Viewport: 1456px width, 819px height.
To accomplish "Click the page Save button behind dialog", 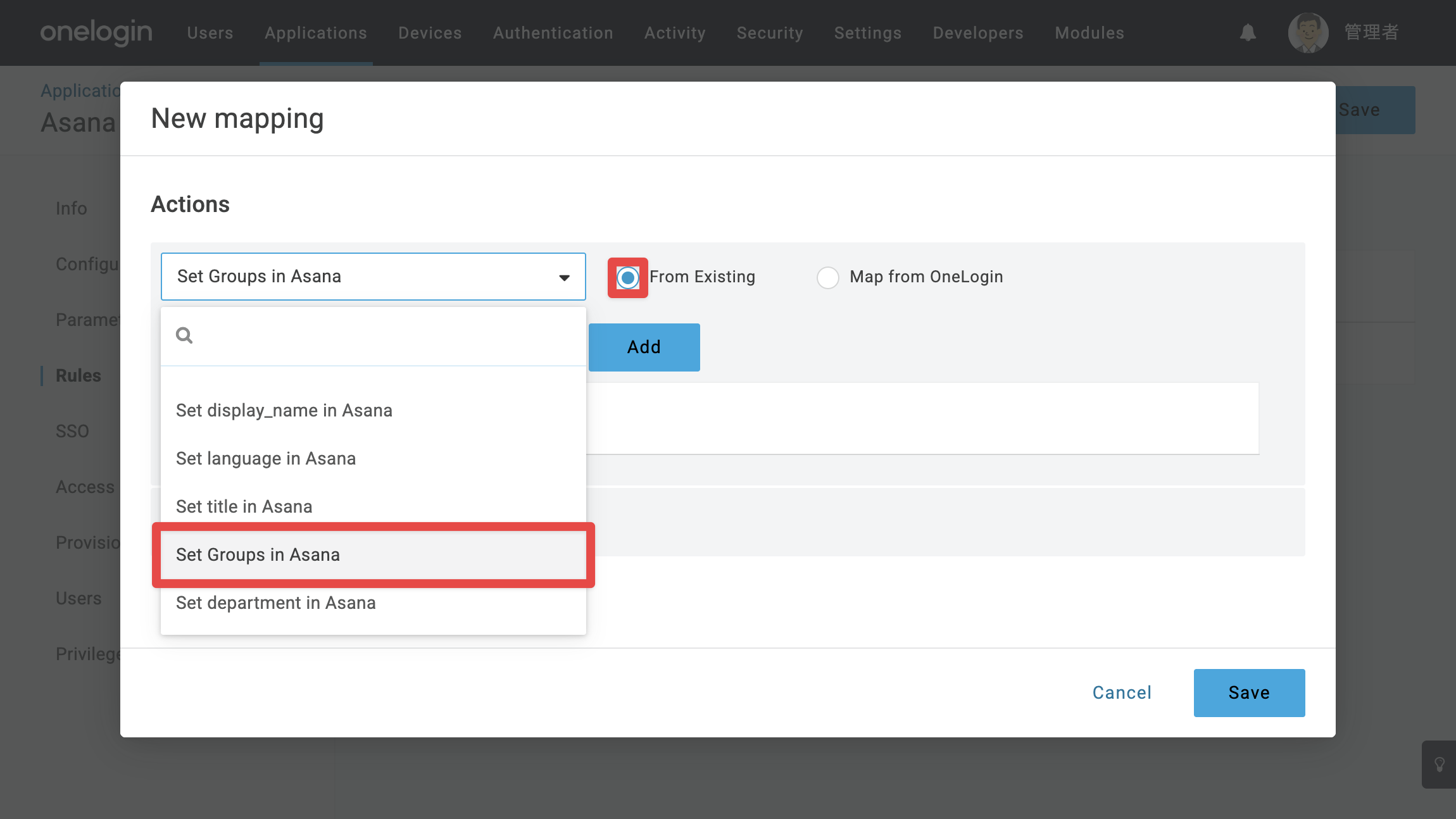I will point(1374,109).
